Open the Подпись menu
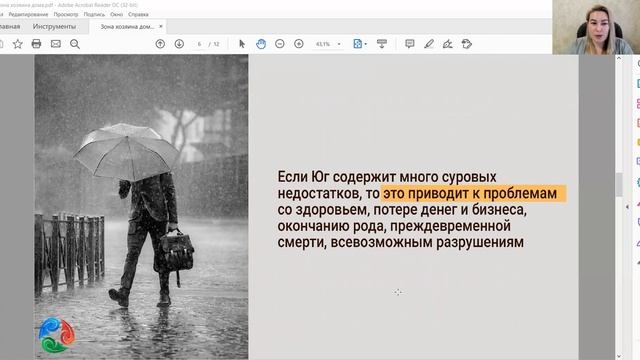 pyautogui.click(x=94, y=14)
